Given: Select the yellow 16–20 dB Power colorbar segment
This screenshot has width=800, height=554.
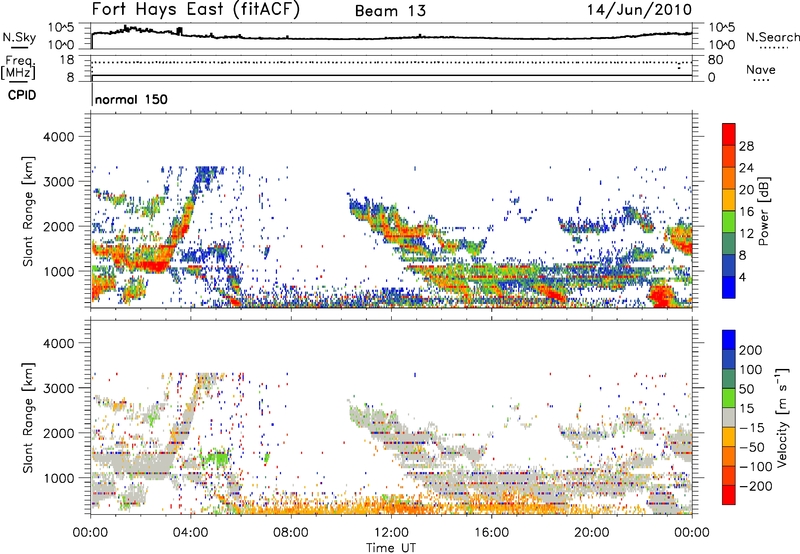Looking at the screenshot, I should (729, 200).
